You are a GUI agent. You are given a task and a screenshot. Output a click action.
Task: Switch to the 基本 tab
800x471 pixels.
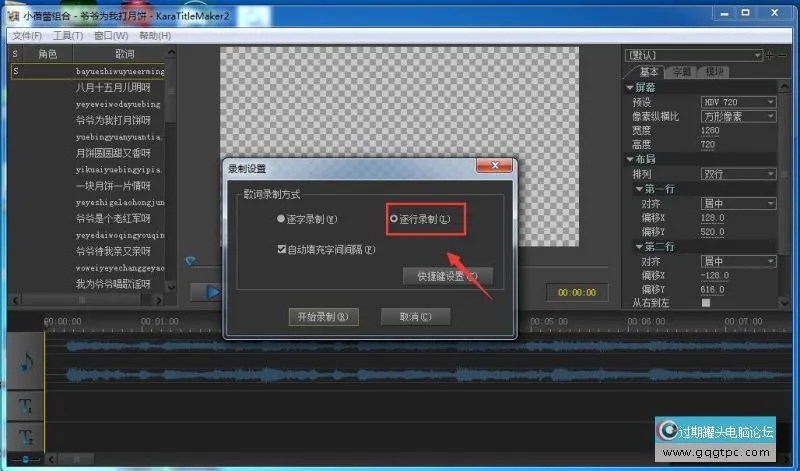click(648, 71)
